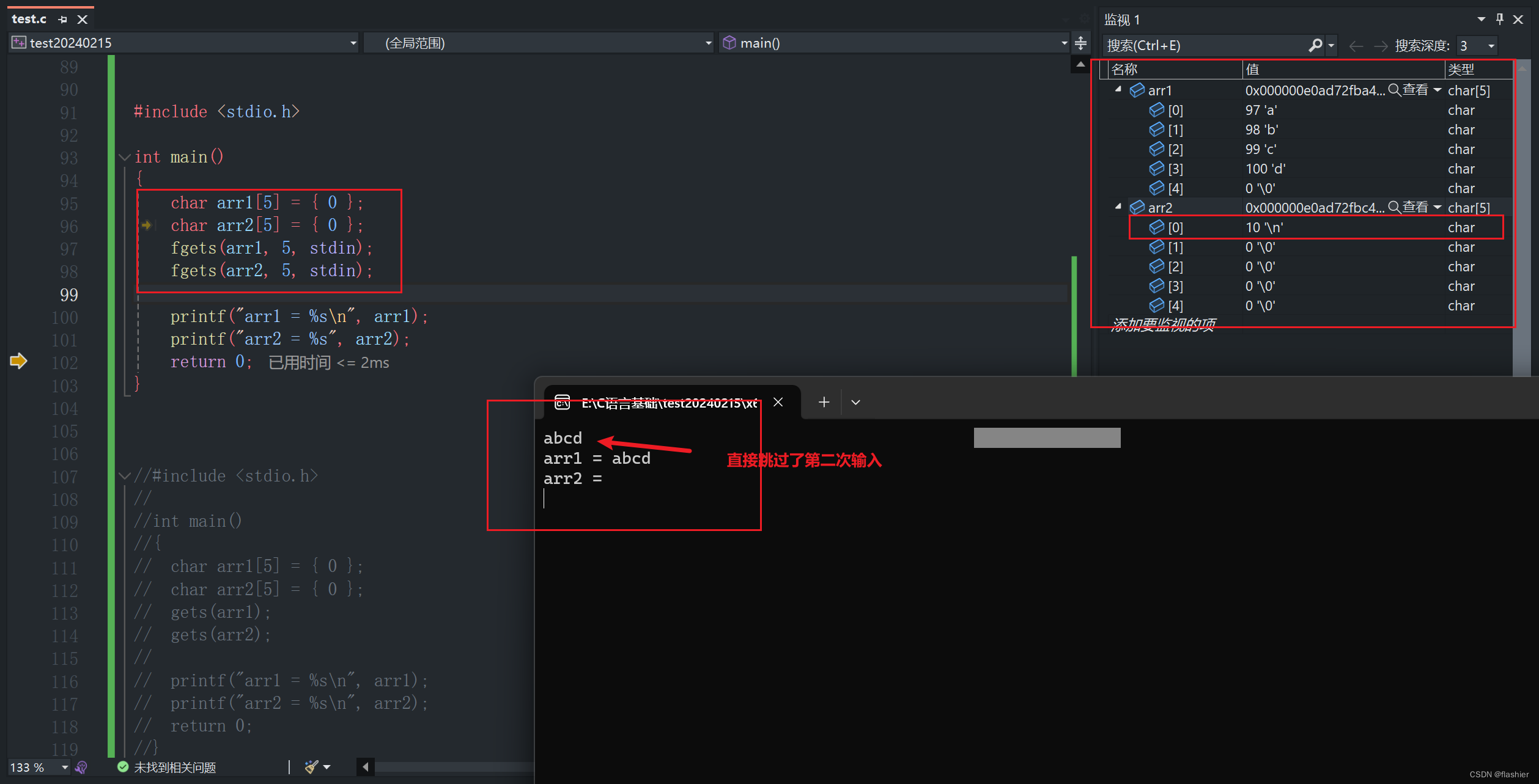The width and height of the screenshot is (1539, 784).
Task: Click the split editor window icon
Action: 1080,43
